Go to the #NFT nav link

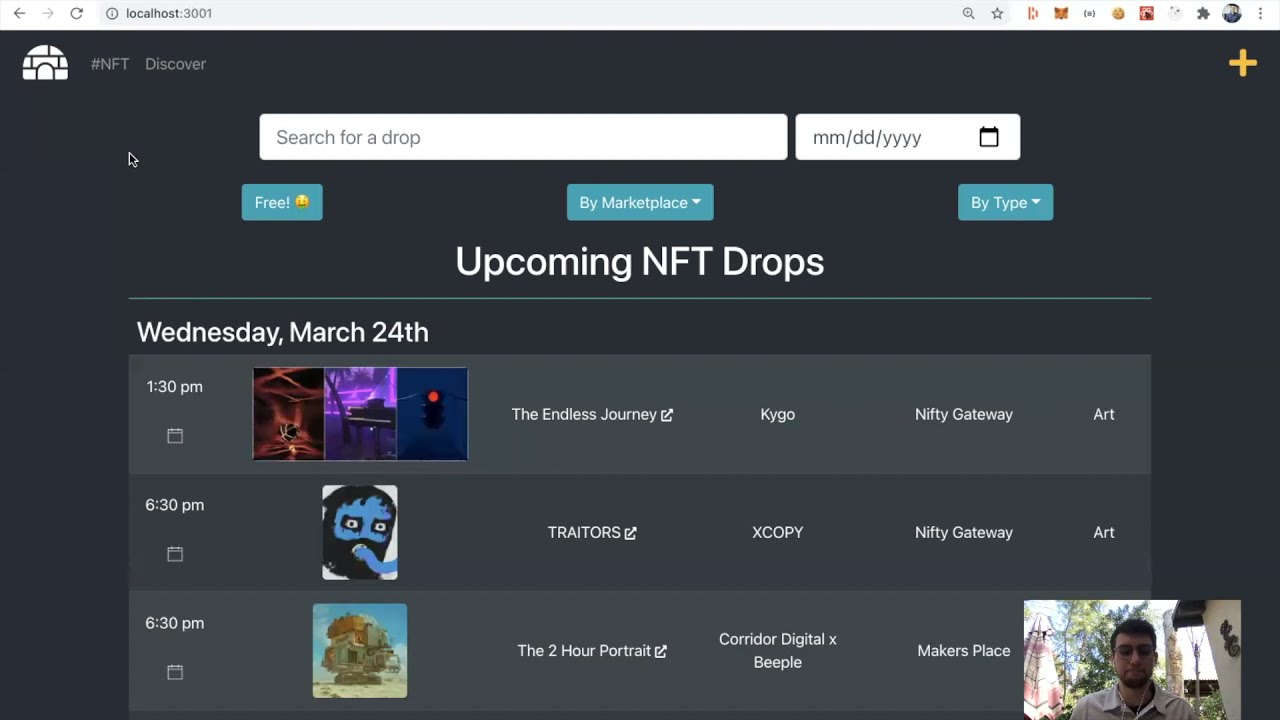(x=110, y=64)
